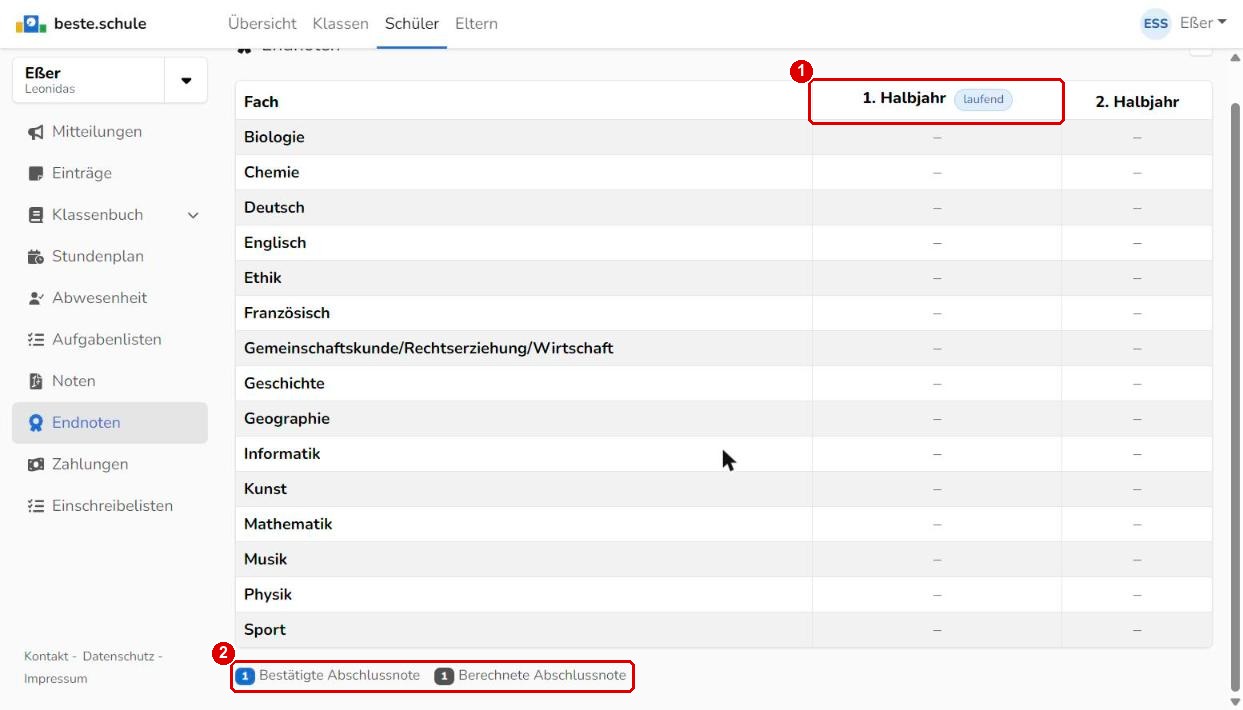Screen dimensions: 1243x710
Task: Click the beste.schule logo icon
Action: 31,23
